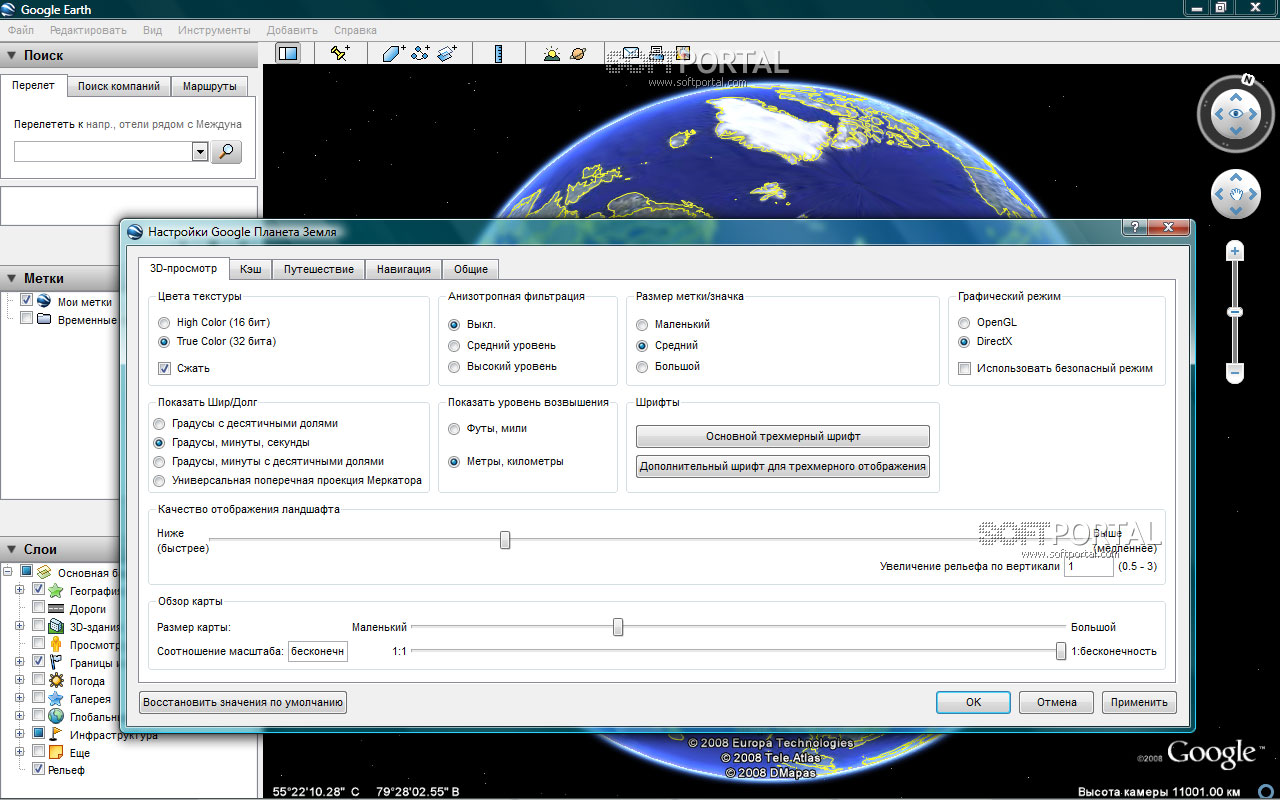The width and height of the screenshot is (1280, 800).
Task: Click Восстановить значения по умолчанию button
Action: (x=243, y=702)
